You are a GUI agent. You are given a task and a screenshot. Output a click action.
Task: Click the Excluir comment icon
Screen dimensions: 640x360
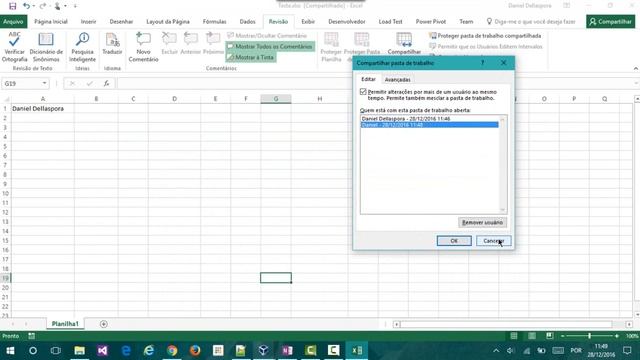coord(169,44)
